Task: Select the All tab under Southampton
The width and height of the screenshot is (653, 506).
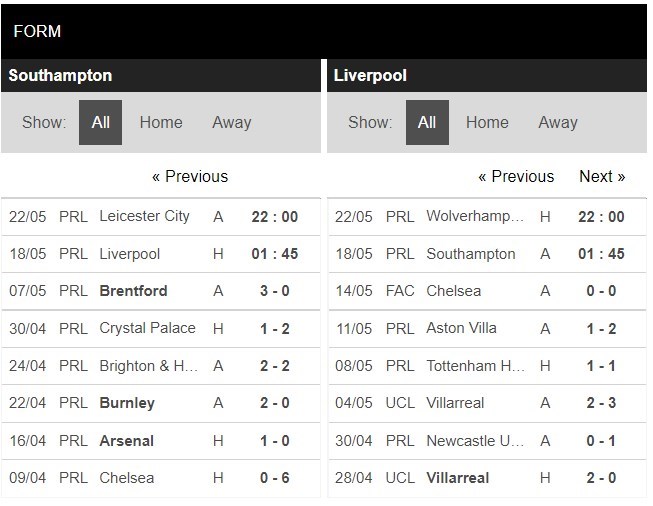Action: tap(101, 122)
